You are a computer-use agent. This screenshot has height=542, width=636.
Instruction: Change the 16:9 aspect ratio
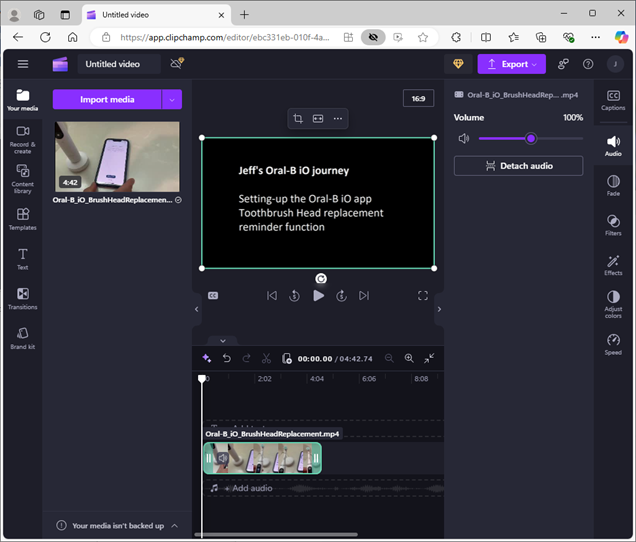(418, 98)
